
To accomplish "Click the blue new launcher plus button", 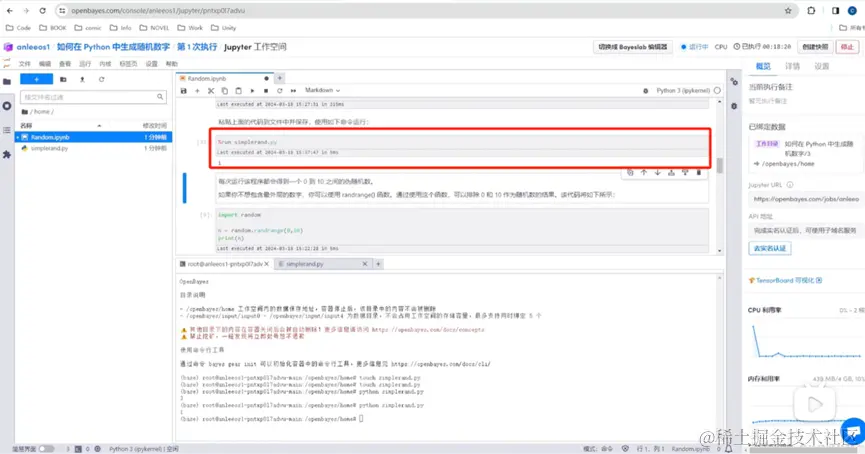I will 36,79.
